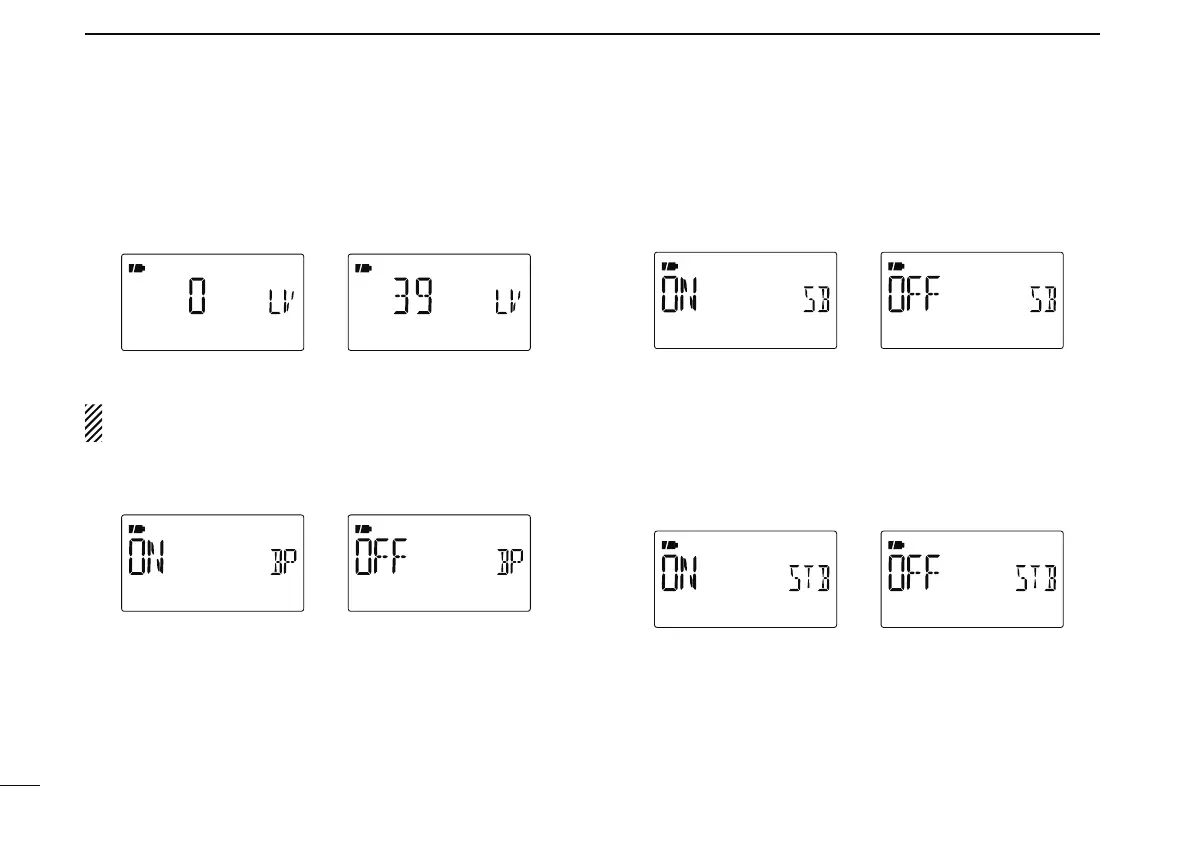Click the SB label in the OFF display

(1044, 300)
